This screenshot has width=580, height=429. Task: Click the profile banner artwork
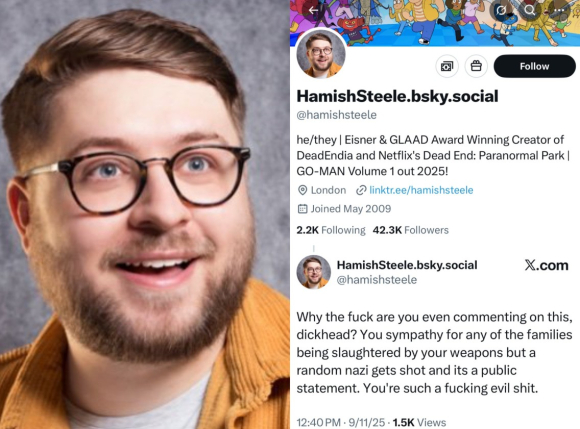point(435,22)
